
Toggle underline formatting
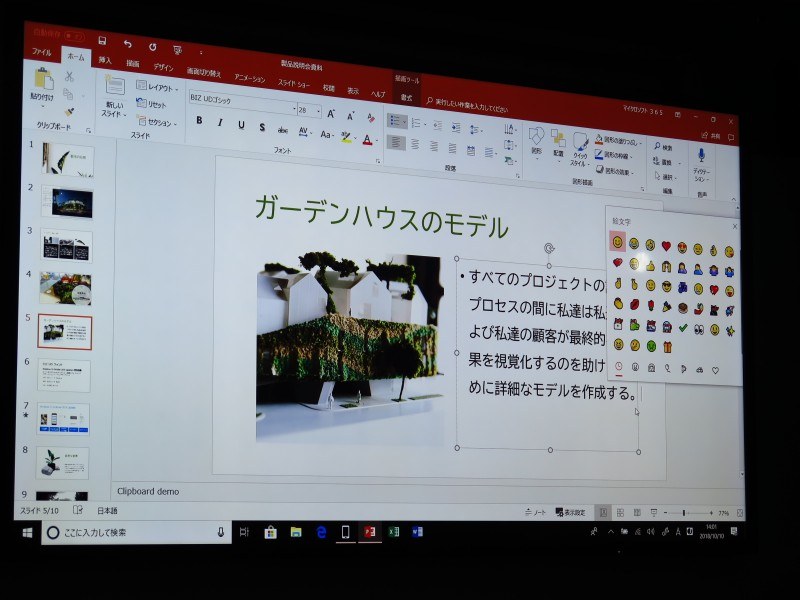[241, 124]
